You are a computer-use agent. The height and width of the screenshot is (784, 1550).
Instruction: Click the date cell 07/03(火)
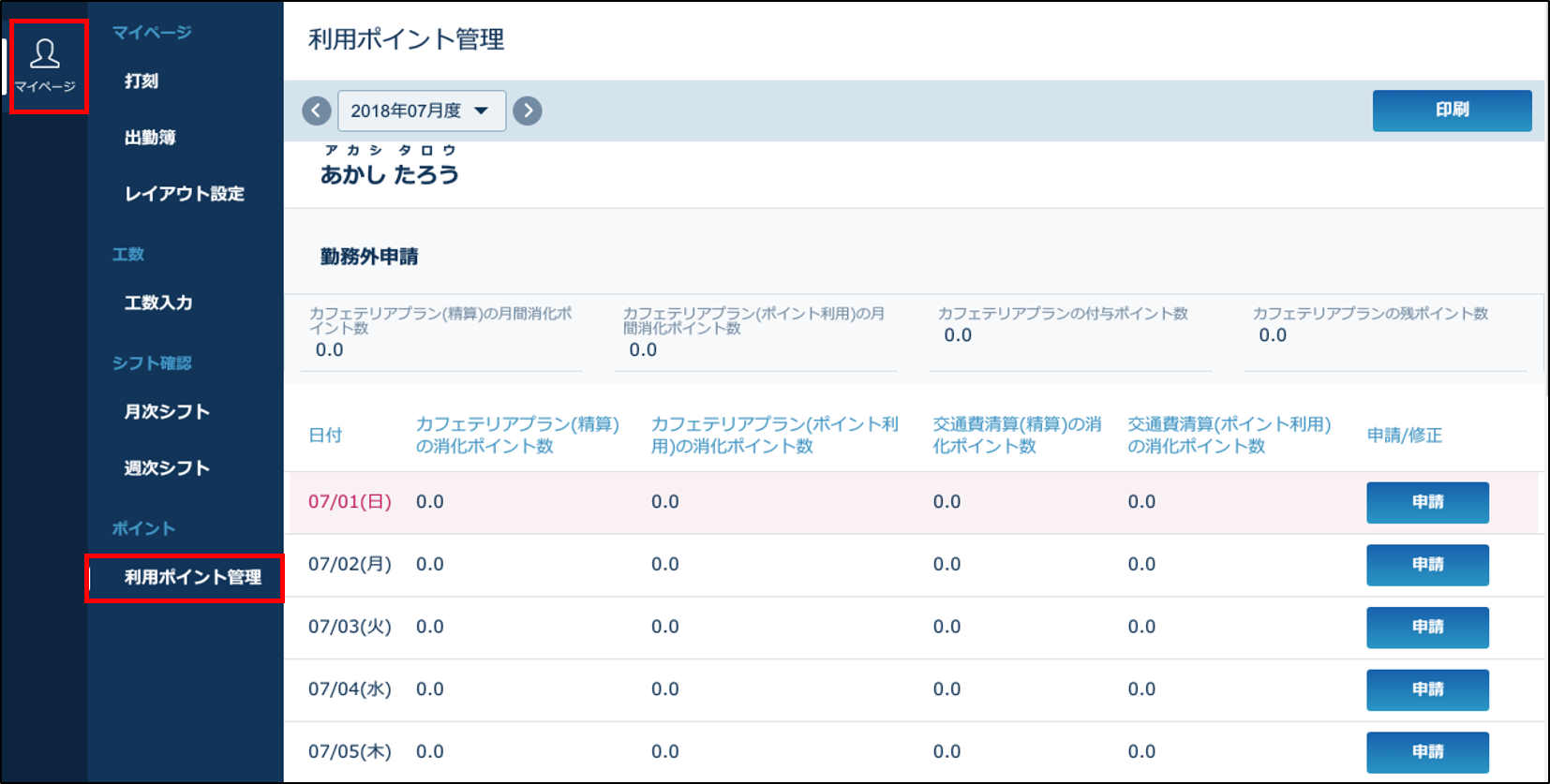tap(350, 627)
